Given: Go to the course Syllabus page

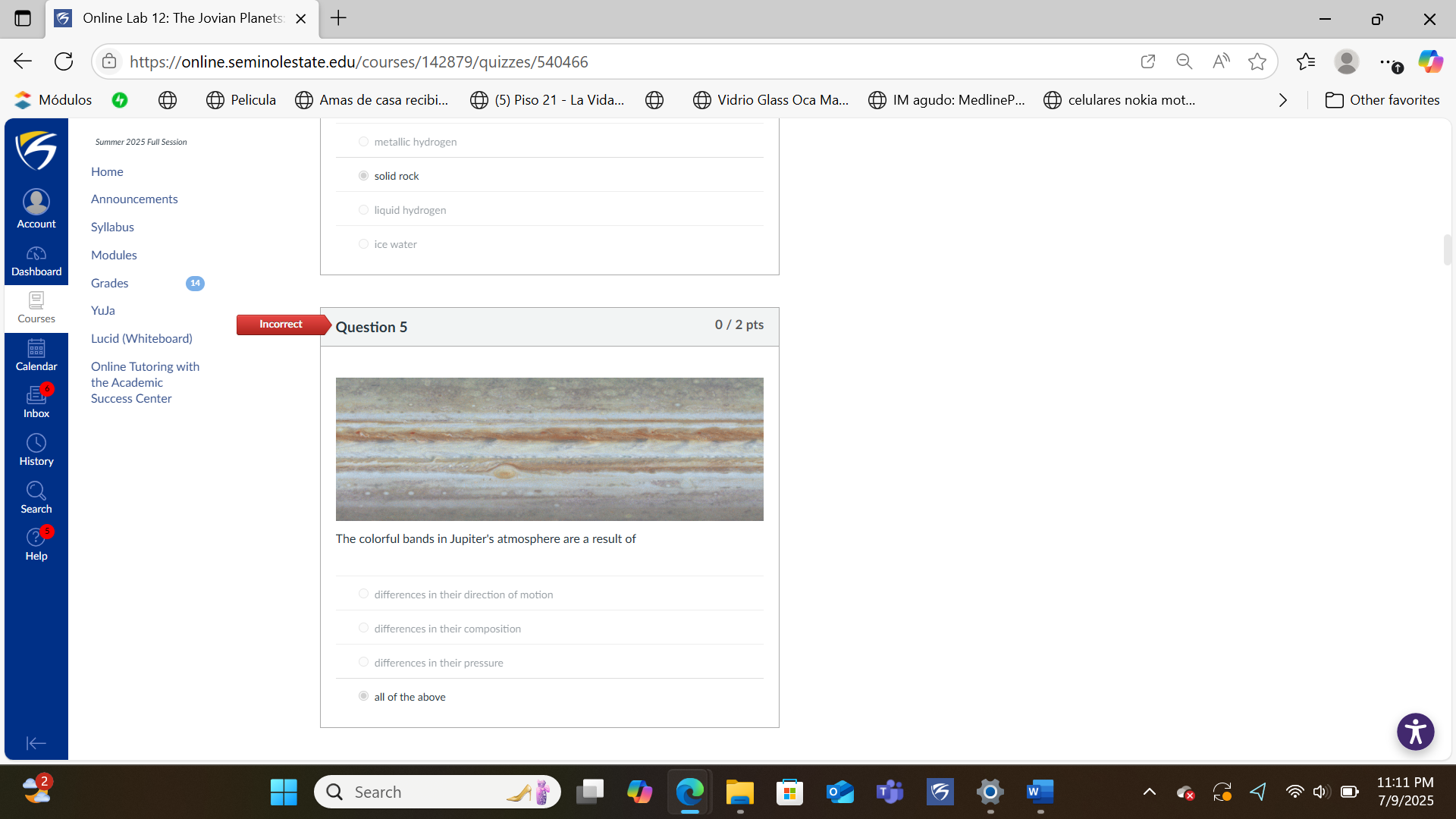Looking at the screenshot, I should pos(112,227).
